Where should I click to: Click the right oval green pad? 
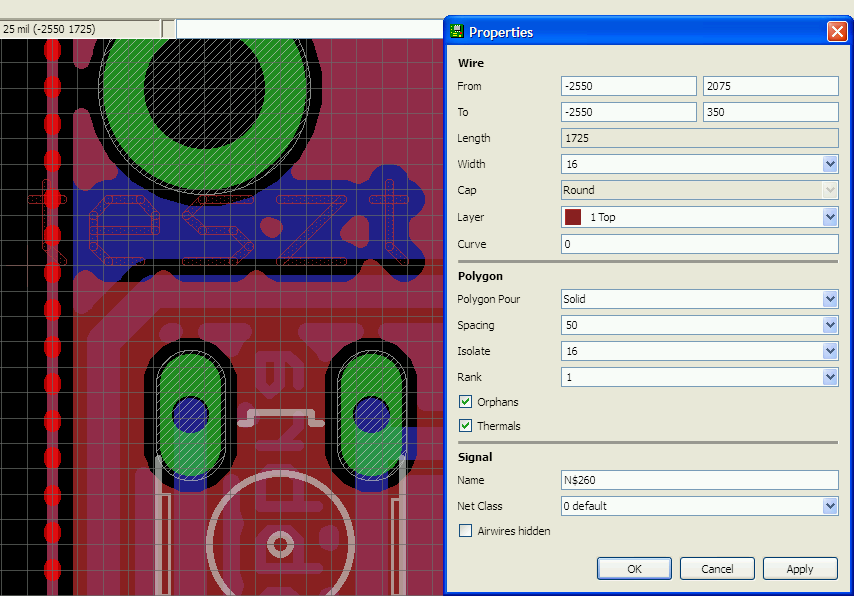[x=371, y=416]
